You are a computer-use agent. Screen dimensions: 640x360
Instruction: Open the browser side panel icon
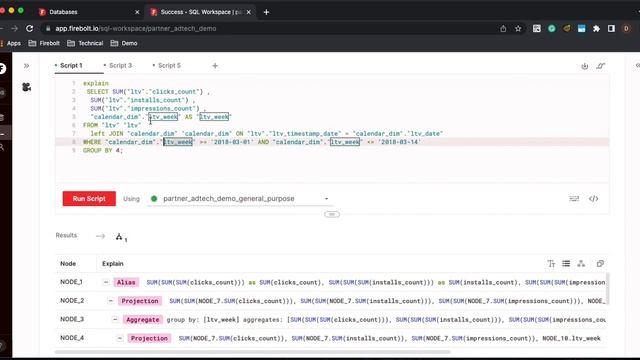click(x=611, y=29)
